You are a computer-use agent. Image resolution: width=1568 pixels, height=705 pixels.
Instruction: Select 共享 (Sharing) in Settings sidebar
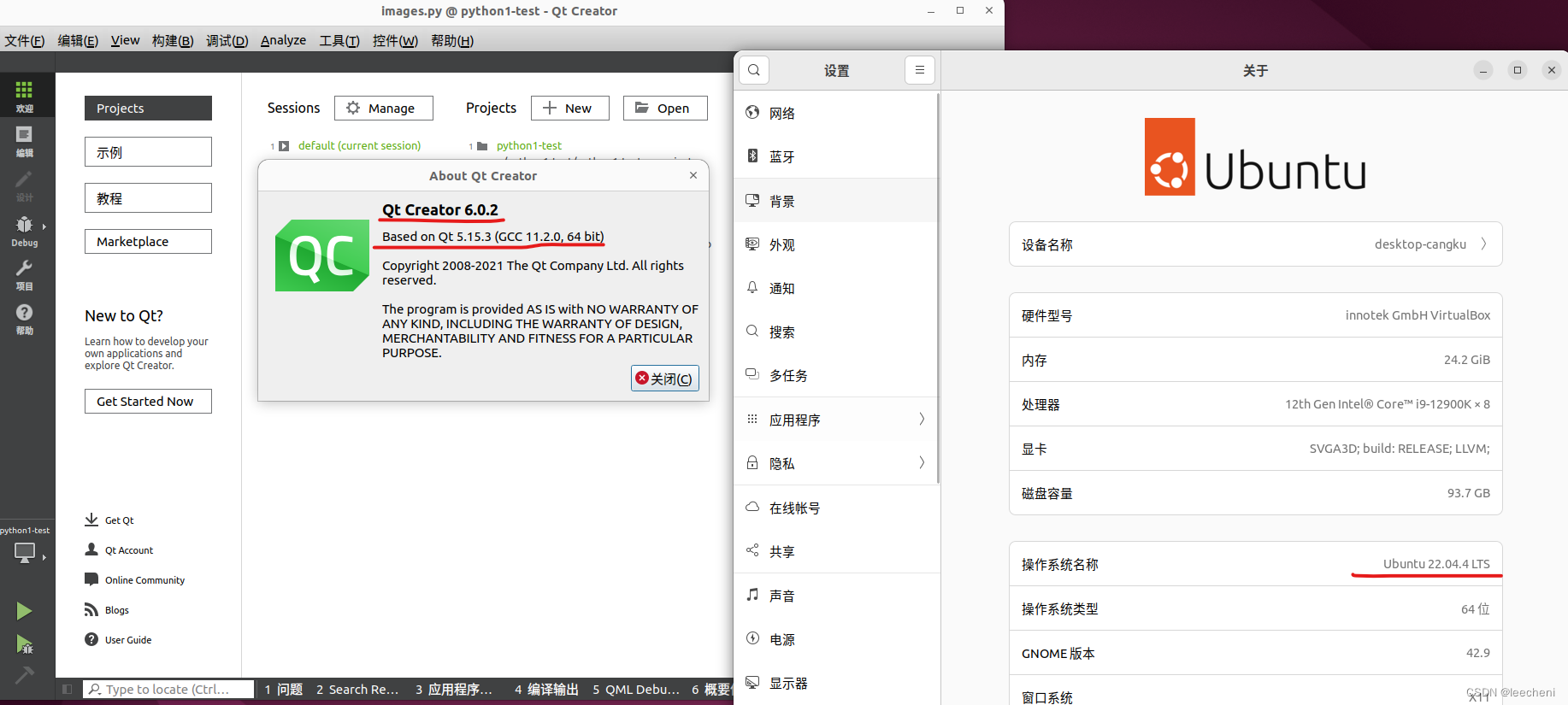[x=836, y=551]
